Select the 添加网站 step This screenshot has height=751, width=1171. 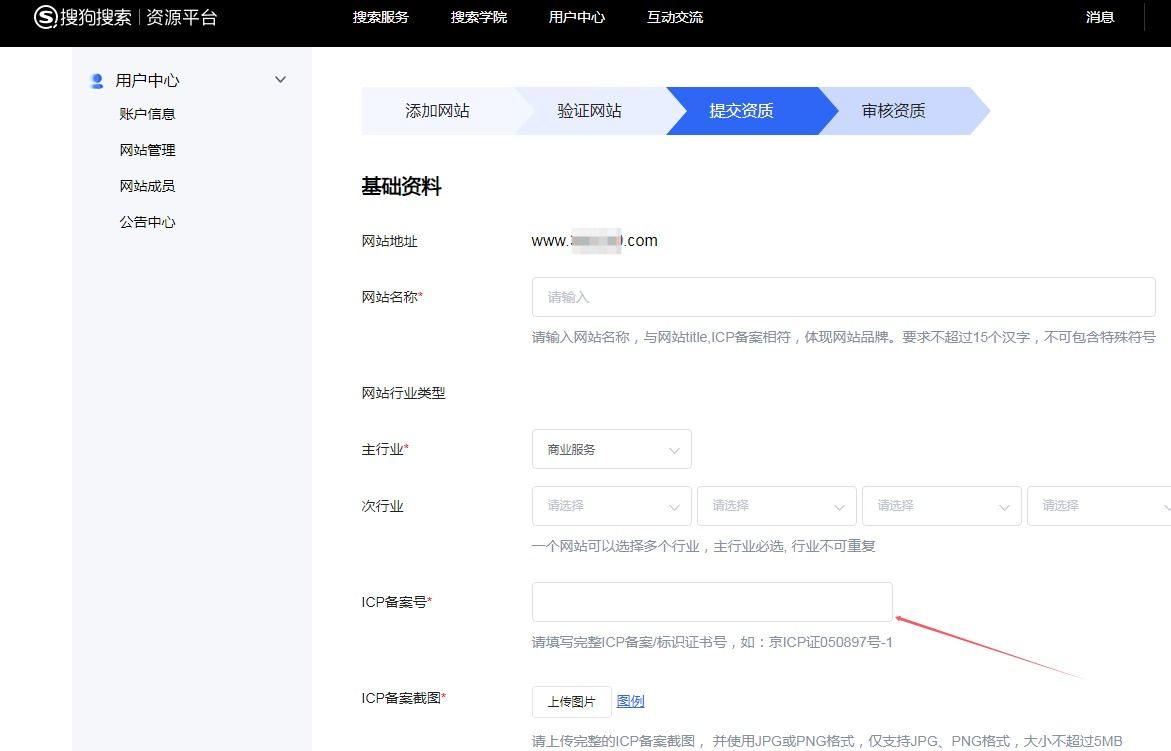pyautogui.click(x=438, y=110)
